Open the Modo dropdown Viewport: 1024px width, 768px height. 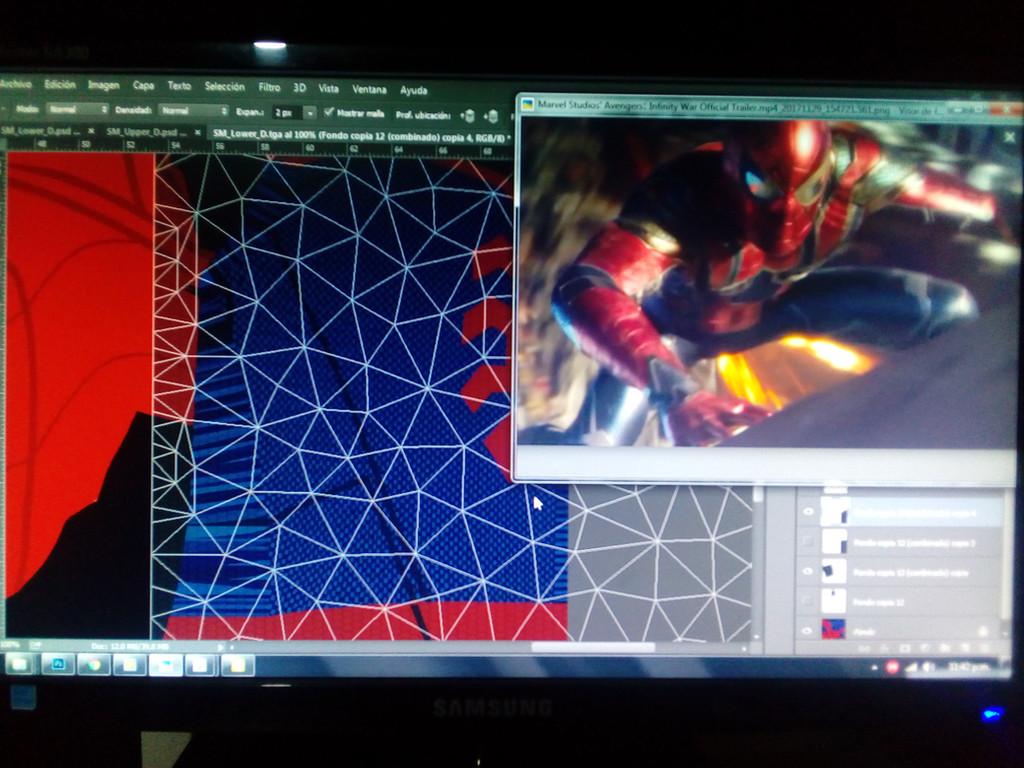point(77,109)
